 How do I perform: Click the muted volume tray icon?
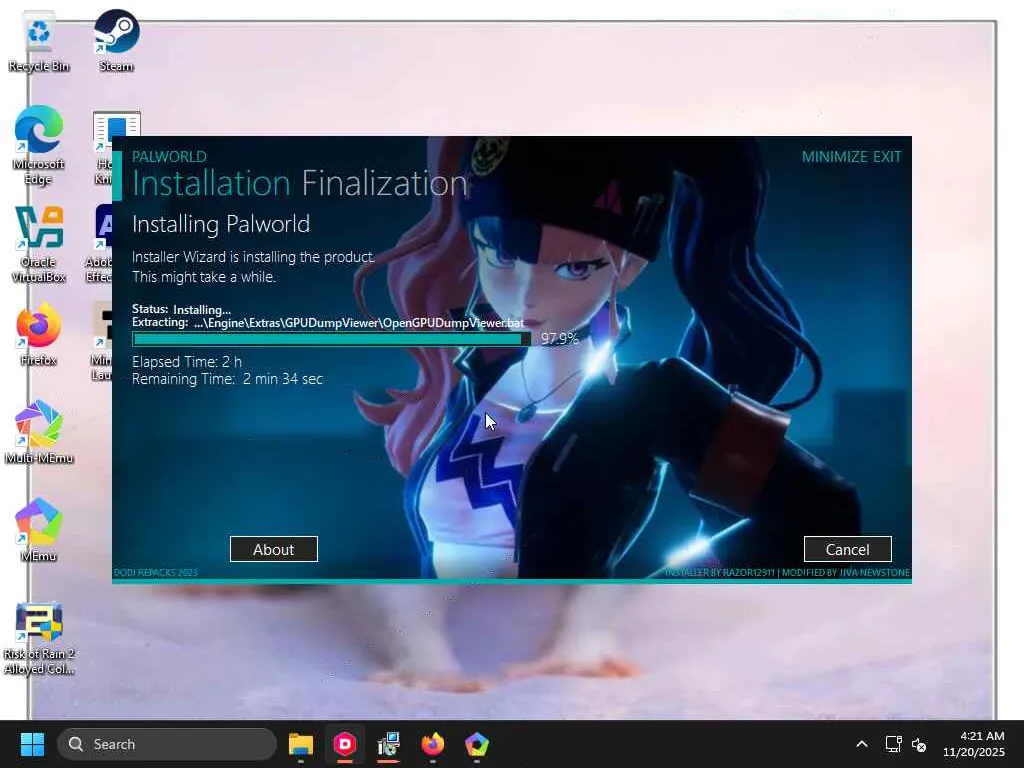[919, 744]
